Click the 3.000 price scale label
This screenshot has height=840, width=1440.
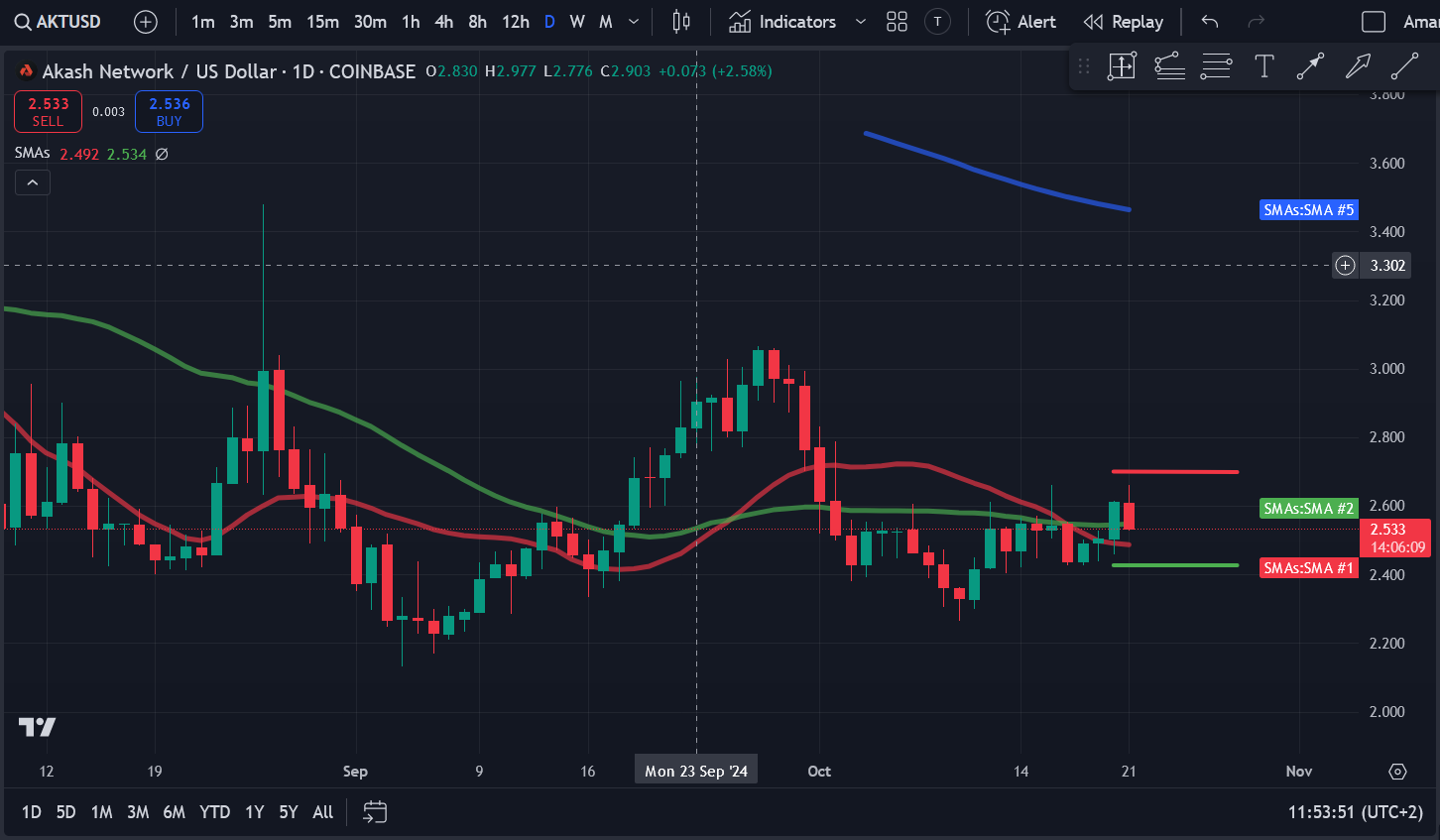(x=1386, y=368)
